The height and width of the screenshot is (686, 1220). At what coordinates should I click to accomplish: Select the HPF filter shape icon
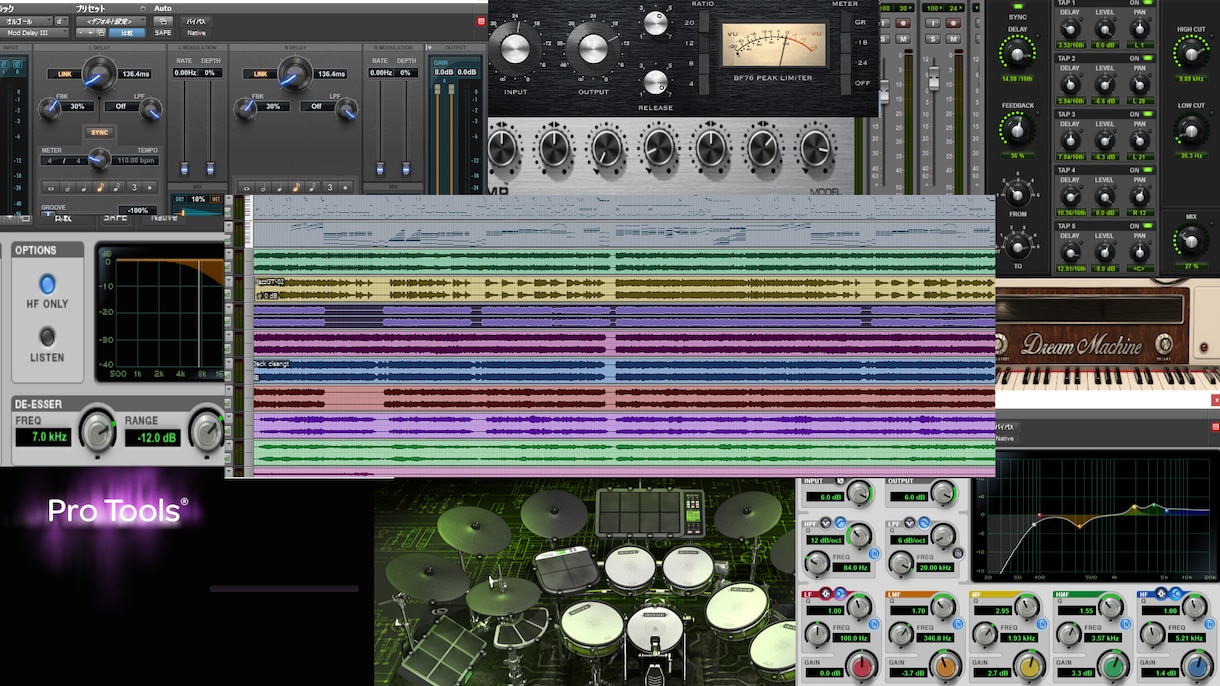pyautogui.click(x=840, y=523)
